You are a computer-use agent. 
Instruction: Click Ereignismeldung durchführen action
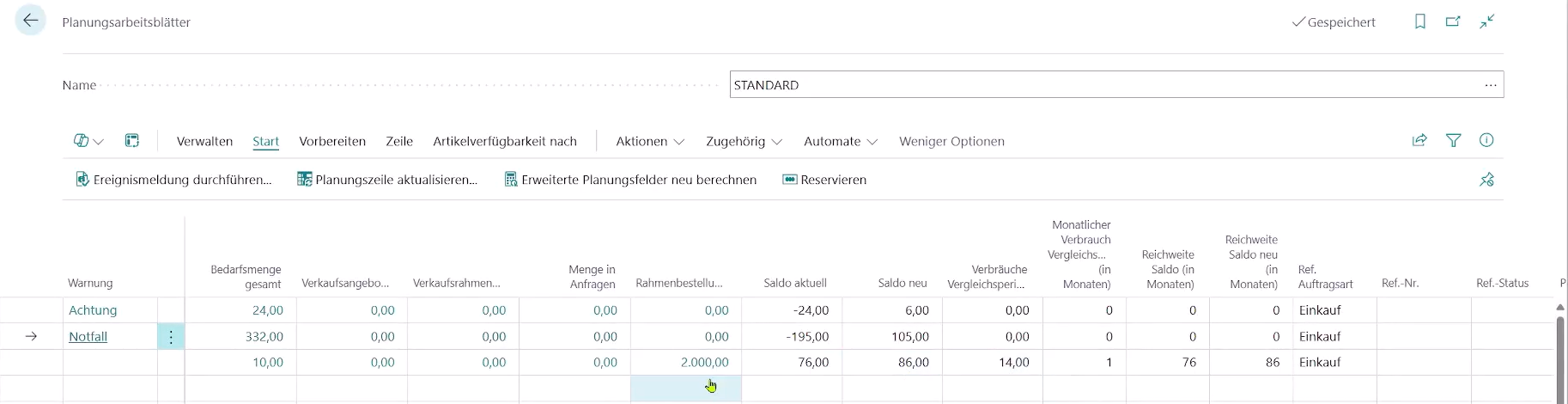(x=173, y=180)
